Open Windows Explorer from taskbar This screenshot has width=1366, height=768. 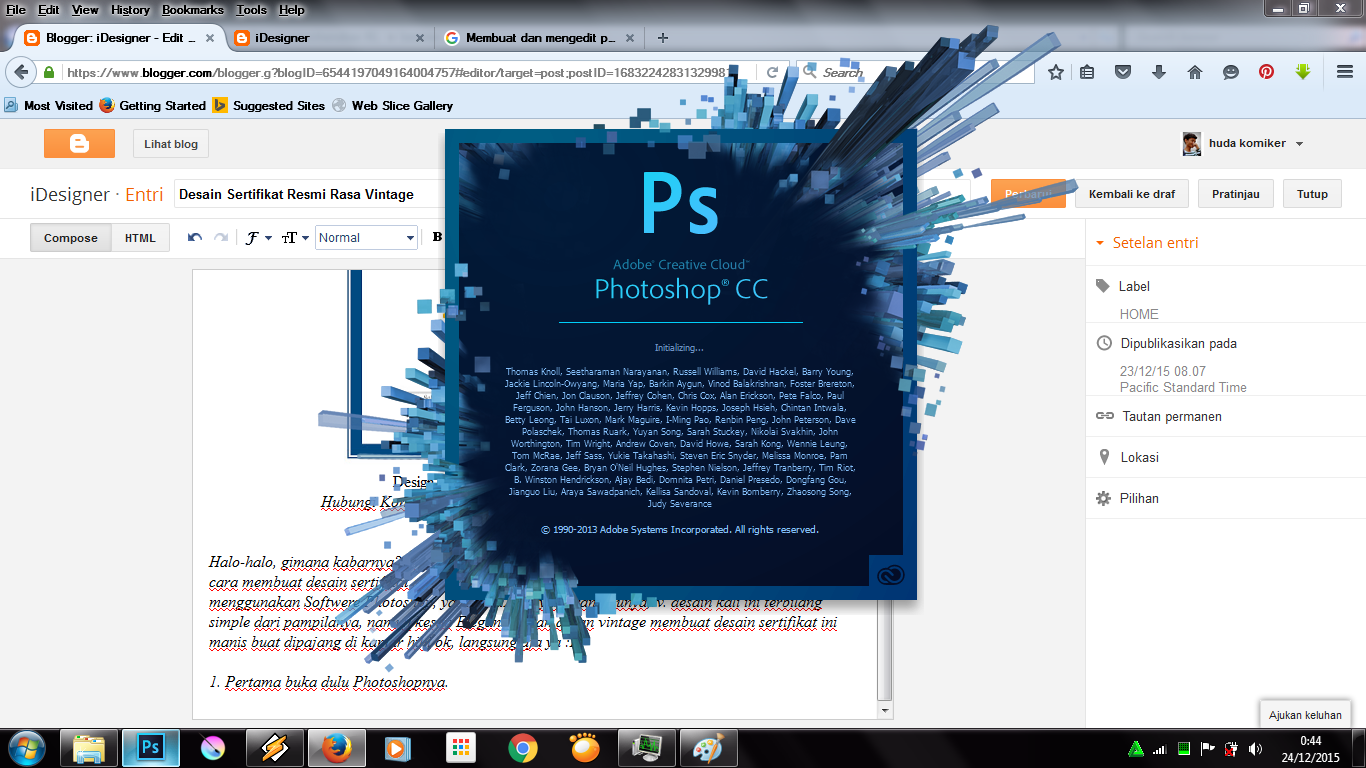[x=89, y=747]
